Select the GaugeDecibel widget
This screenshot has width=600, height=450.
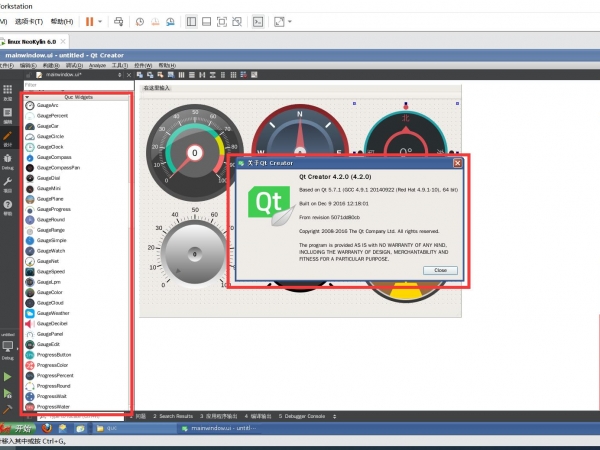[x=54, y=324]
